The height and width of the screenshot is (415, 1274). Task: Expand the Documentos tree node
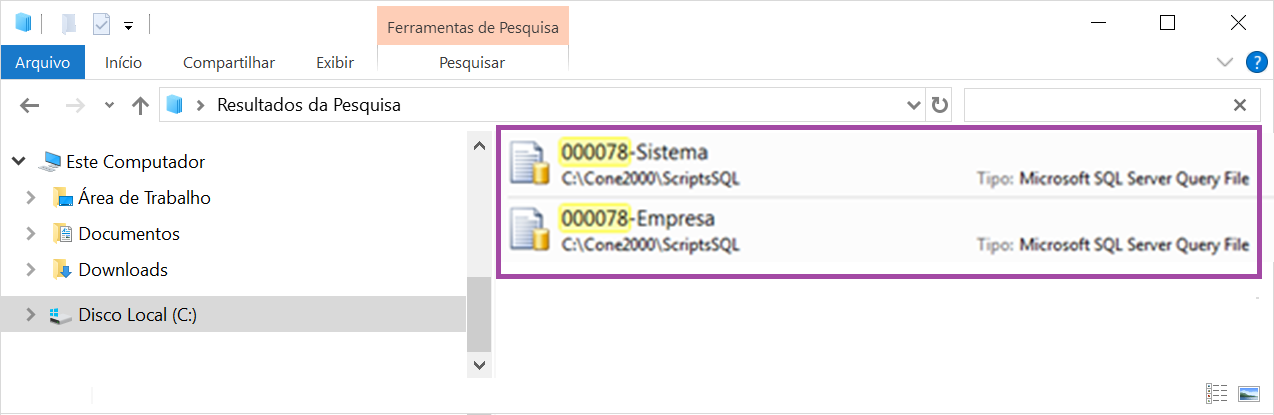pos(32,234)
